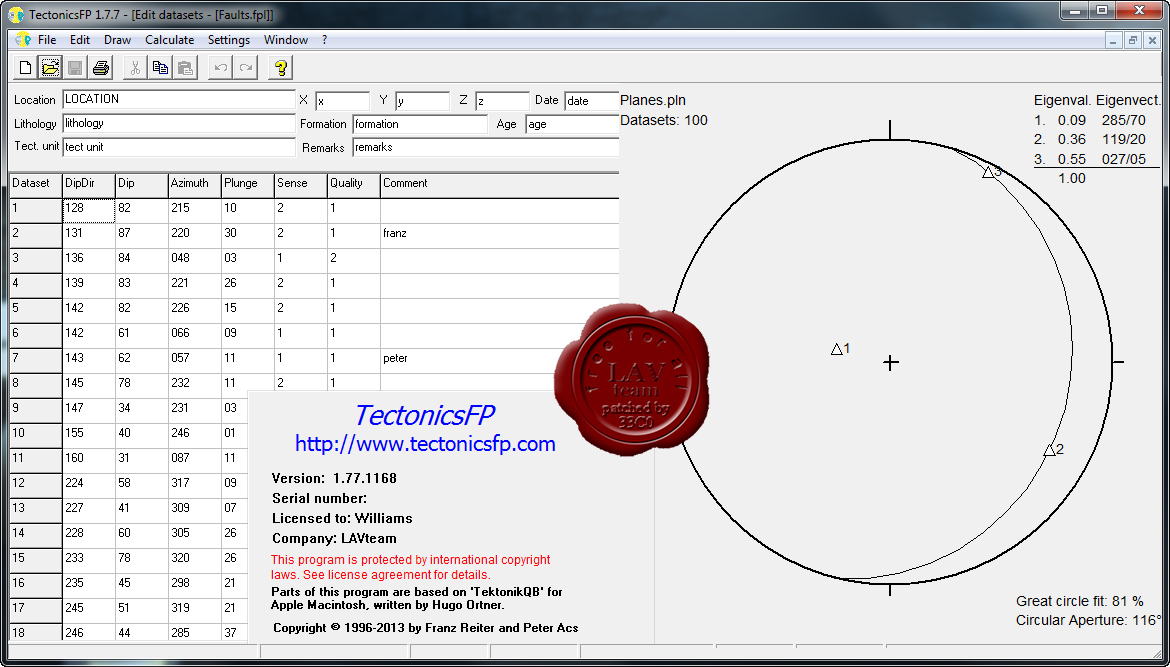
Task: Click the 'peter' comment cell
Action: coord(500,360)
